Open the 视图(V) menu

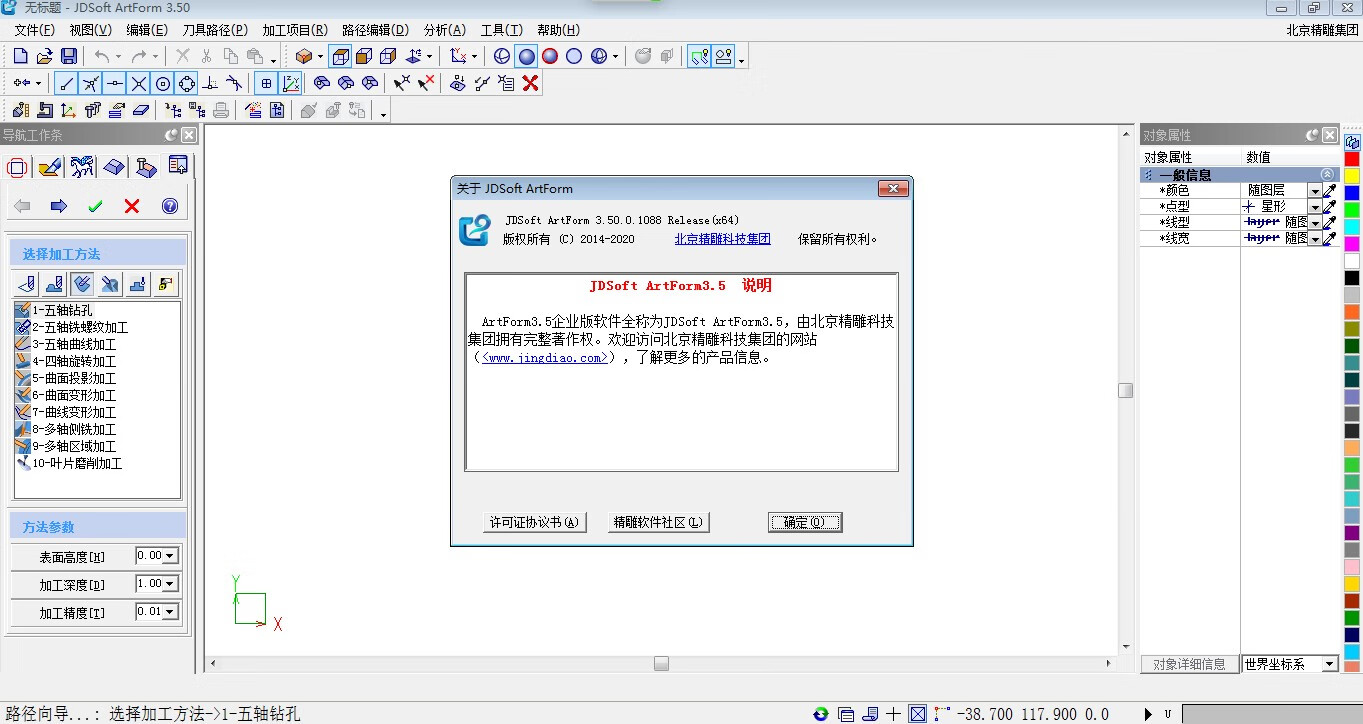tap(90, 30)
